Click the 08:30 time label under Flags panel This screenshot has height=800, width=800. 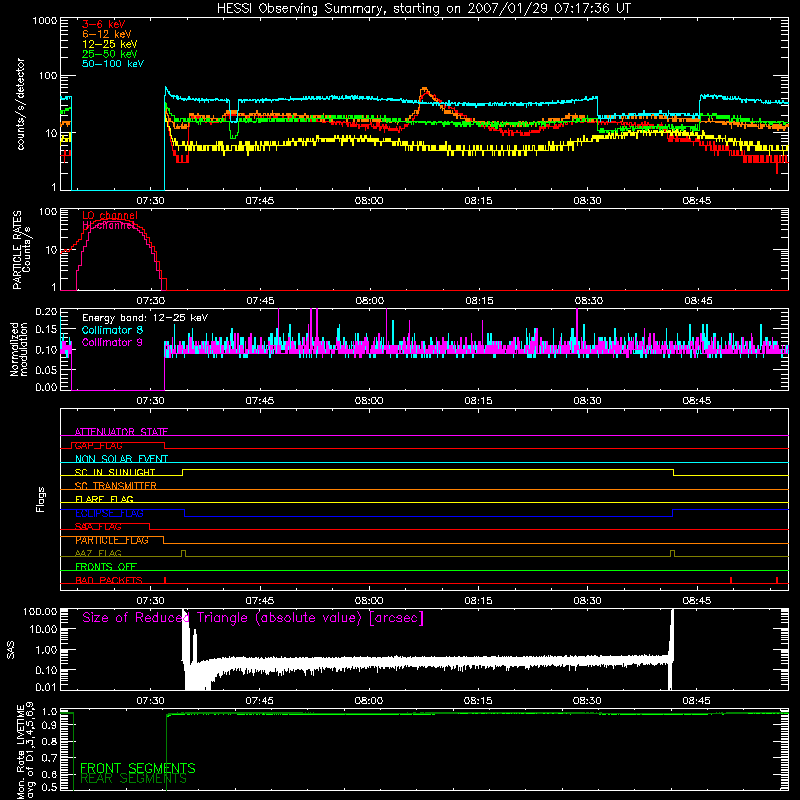pos(587,601)
